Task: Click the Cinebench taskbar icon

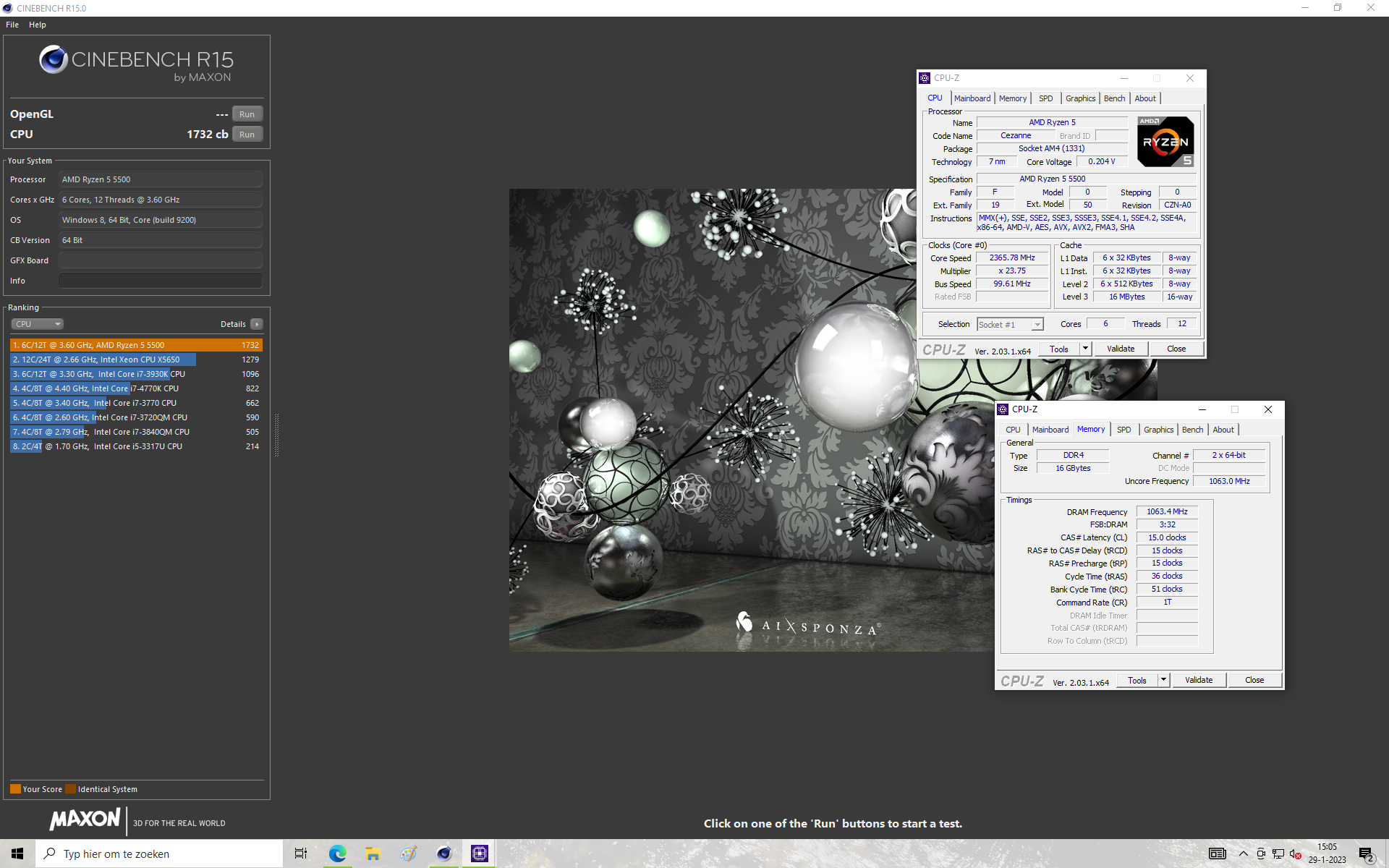Action: (444, 854)
